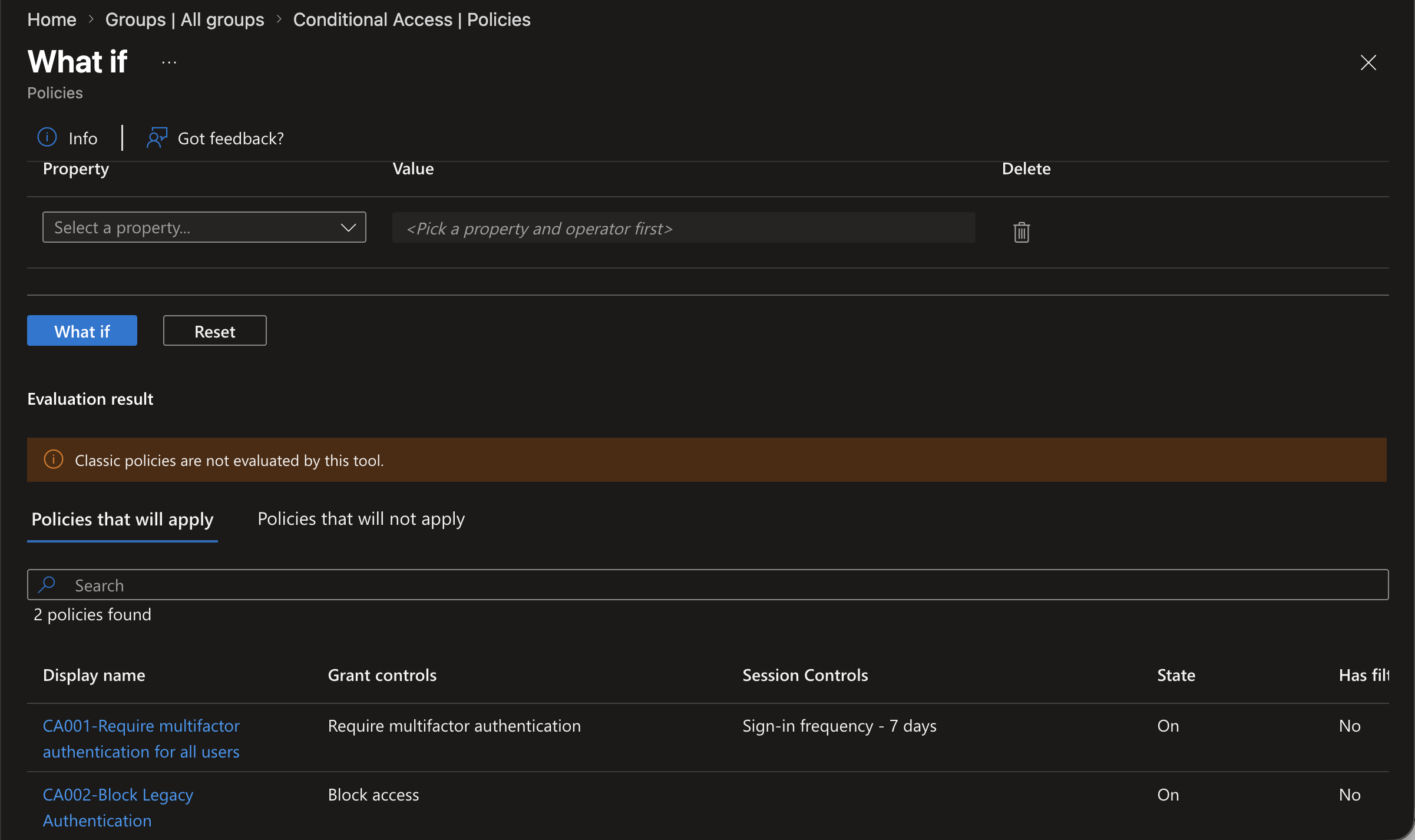The height and width of the screenshot is (840, 1415).
Task: Close the What if panel
Action: 1368,62
